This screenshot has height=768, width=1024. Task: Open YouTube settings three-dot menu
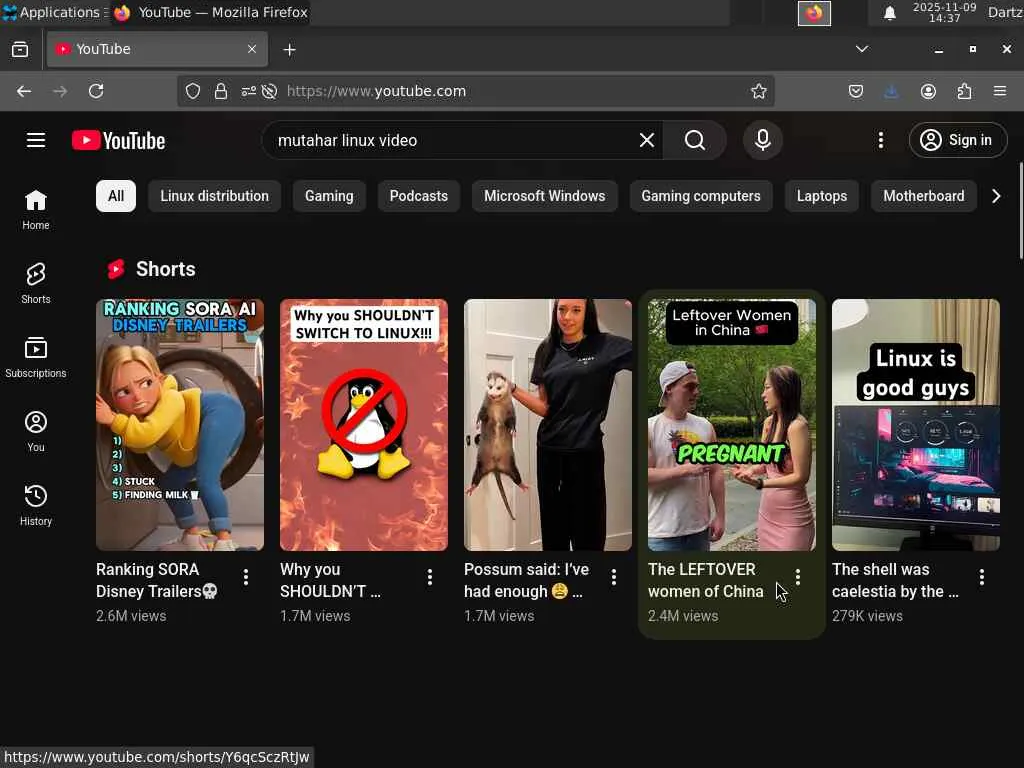click(880, 140)
